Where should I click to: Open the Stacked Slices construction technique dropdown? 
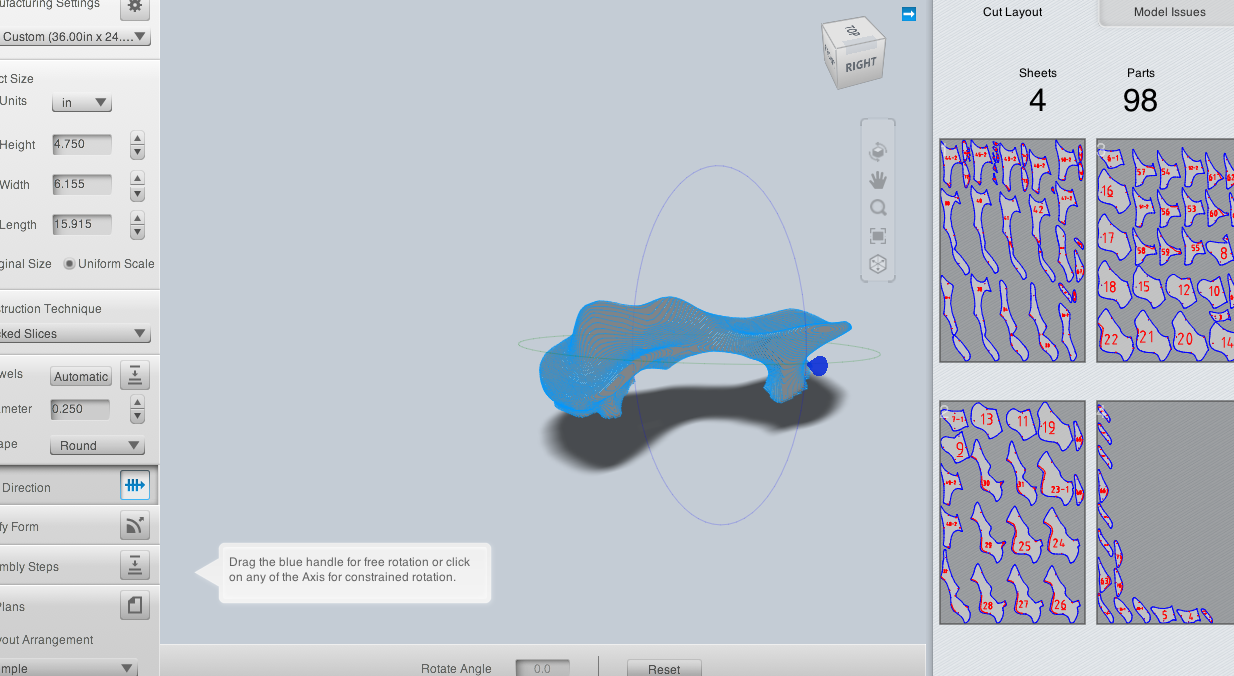pyautogui.click(x=75, y=334)
